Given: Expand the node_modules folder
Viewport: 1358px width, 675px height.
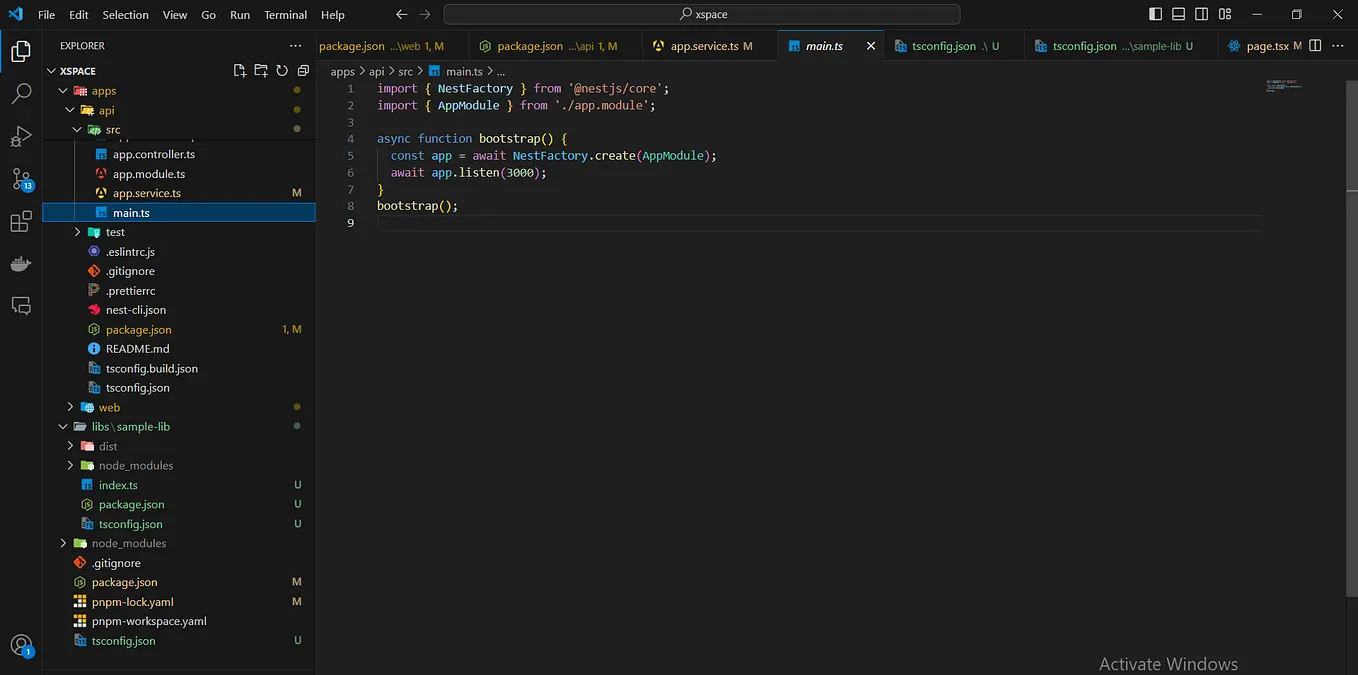Looking at the screenshot, I should 63,543.
